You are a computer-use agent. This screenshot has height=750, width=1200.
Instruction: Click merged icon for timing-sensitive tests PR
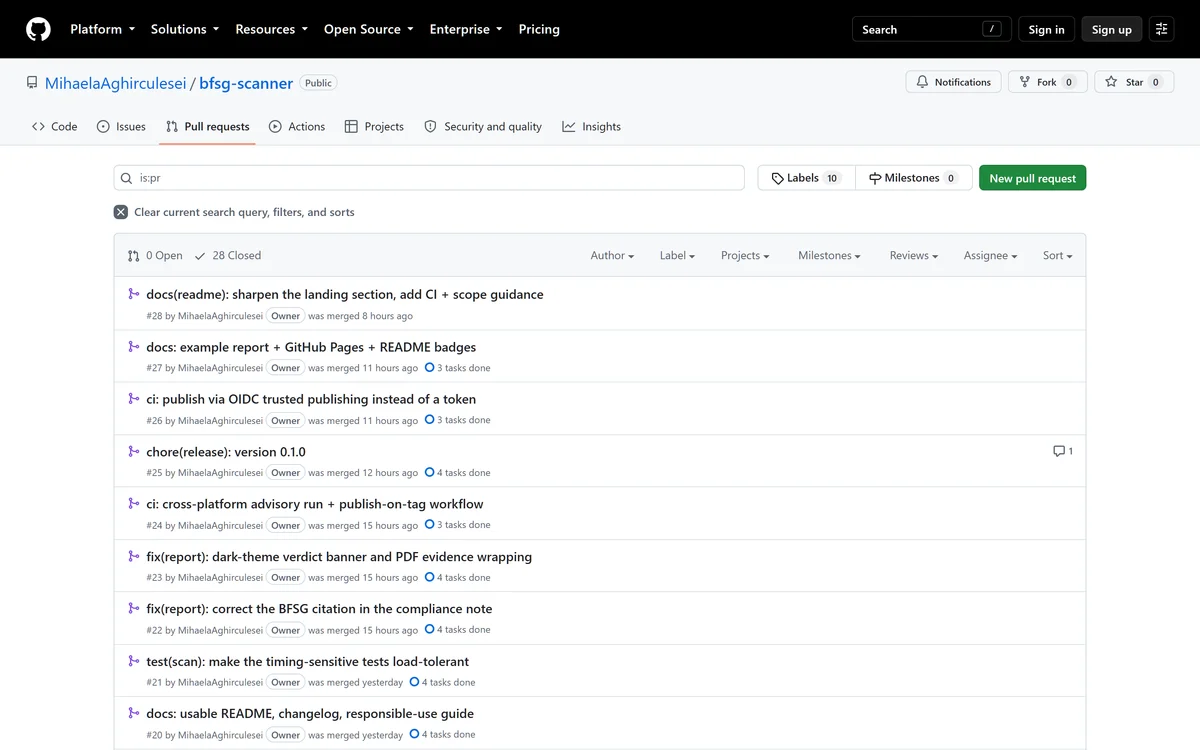point(134,661)
